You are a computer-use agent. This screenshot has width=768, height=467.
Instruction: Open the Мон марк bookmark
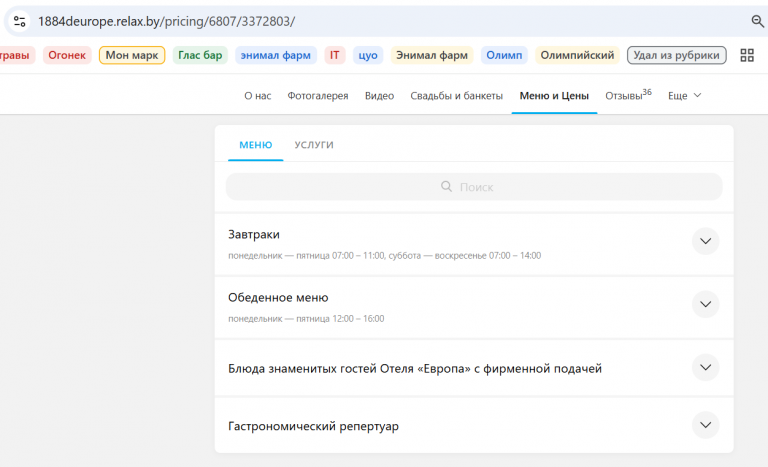[x=132, y=55]
